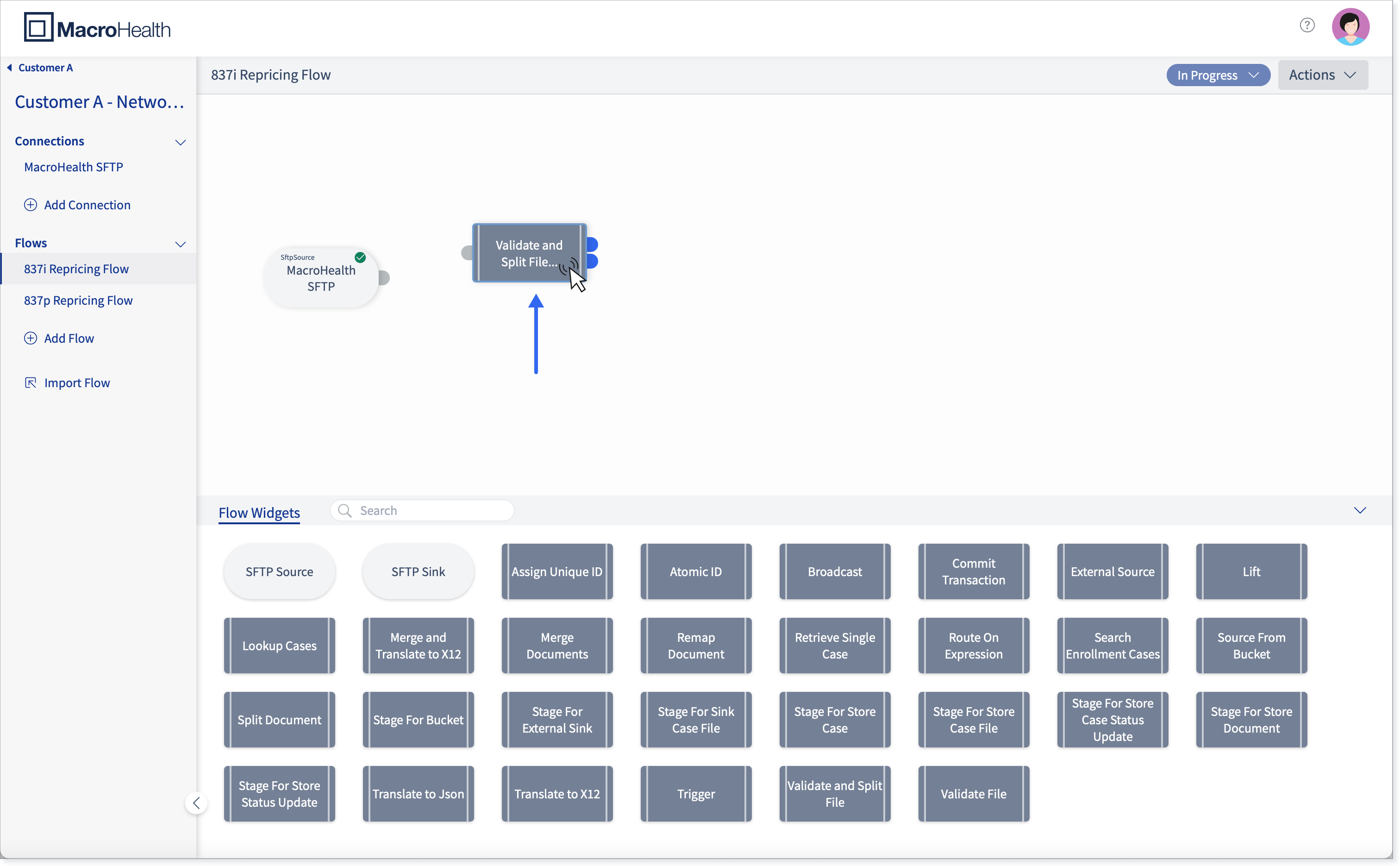
Task: Click the output port of MacroHealth SFTP node
Action: click(384, 278)
